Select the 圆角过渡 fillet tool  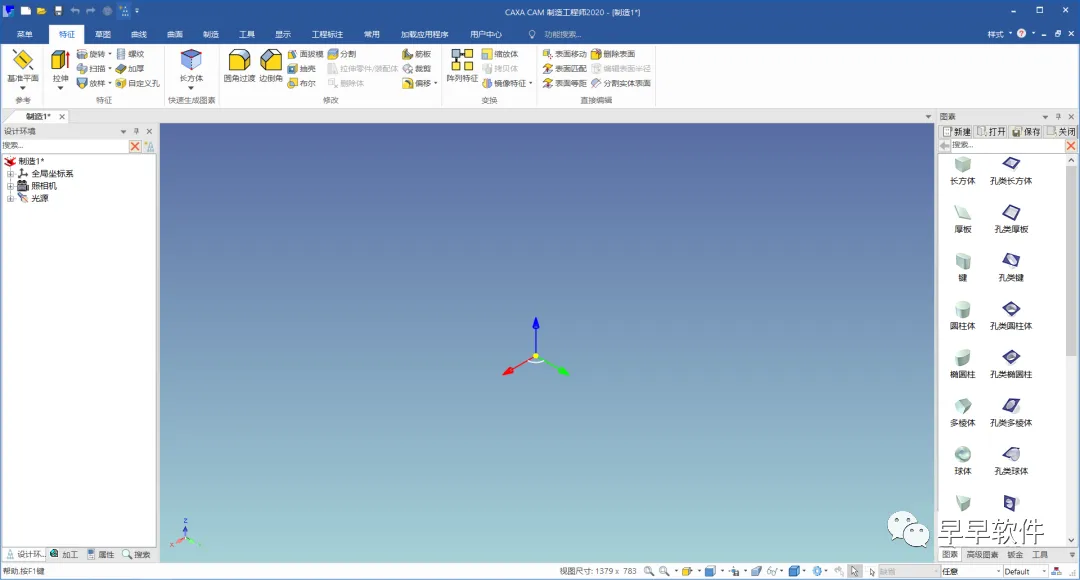239,66
